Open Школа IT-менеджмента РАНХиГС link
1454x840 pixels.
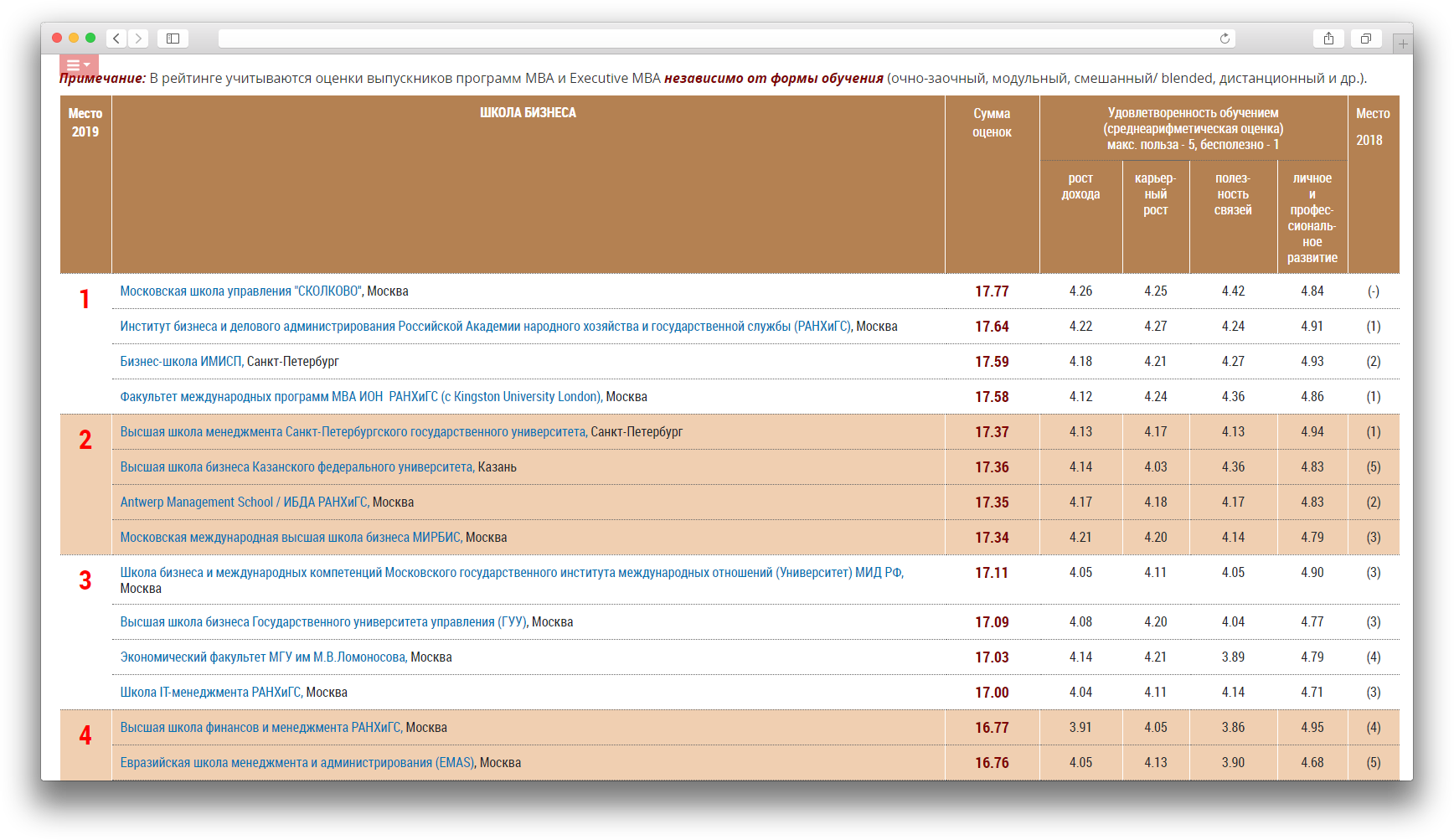[x=209, y=693]
